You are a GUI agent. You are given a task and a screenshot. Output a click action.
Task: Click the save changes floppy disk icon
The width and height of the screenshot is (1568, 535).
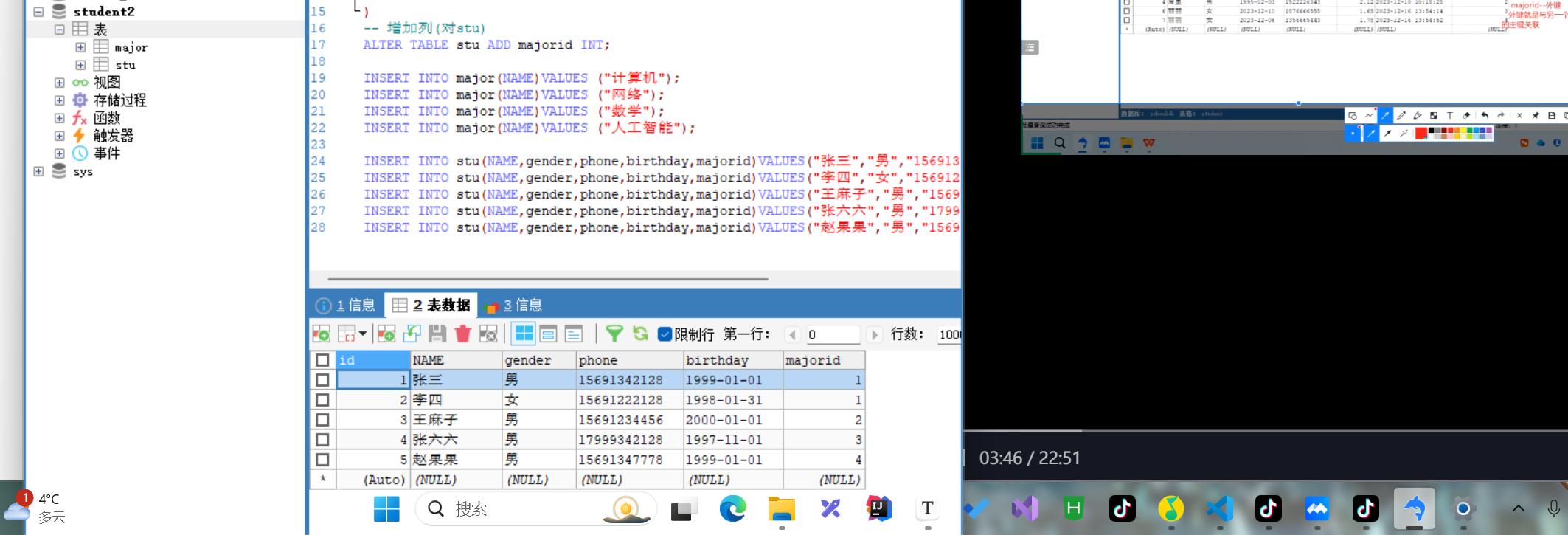pyautogui.click(x=437, y=334)
